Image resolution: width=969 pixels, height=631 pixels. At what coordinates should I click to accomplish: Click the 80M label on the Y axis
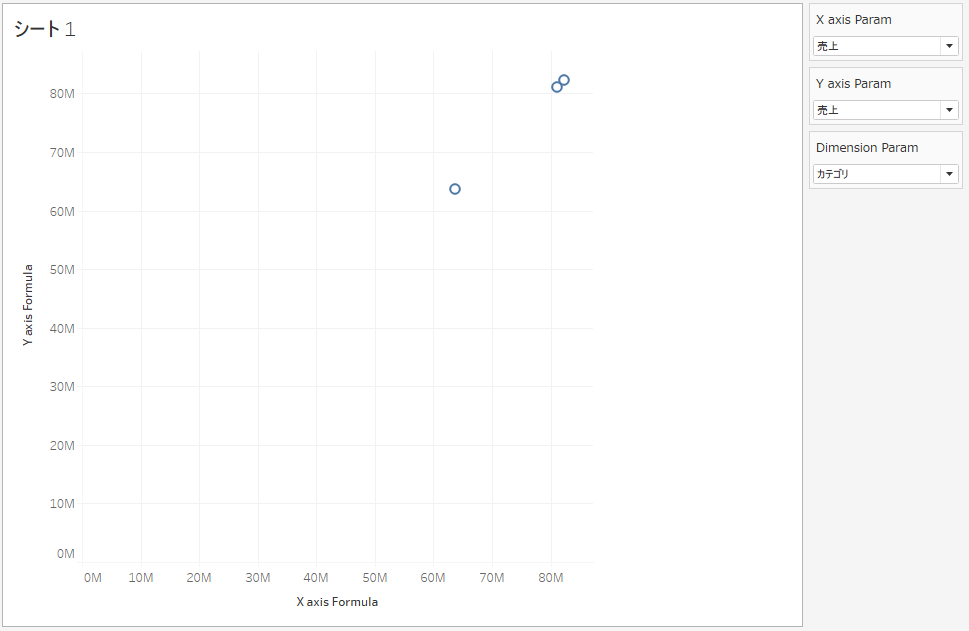pos(62,94)
